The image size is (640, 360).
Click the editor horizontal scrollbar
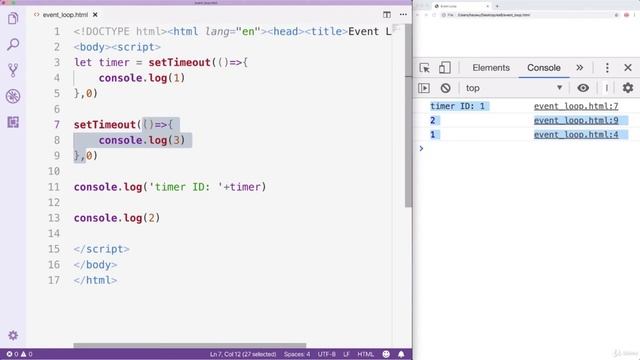click(x=190, y=345)
